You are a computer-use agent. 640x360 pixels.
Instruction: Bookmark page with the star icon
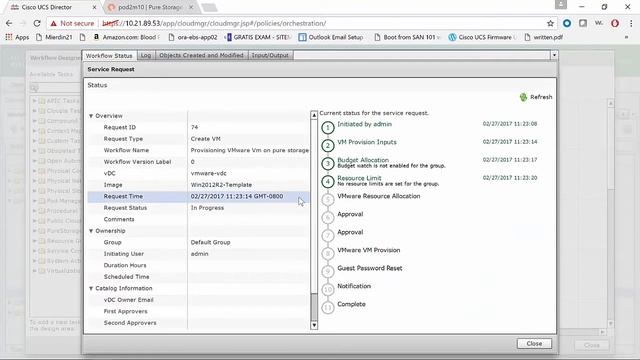click(550, 23)
